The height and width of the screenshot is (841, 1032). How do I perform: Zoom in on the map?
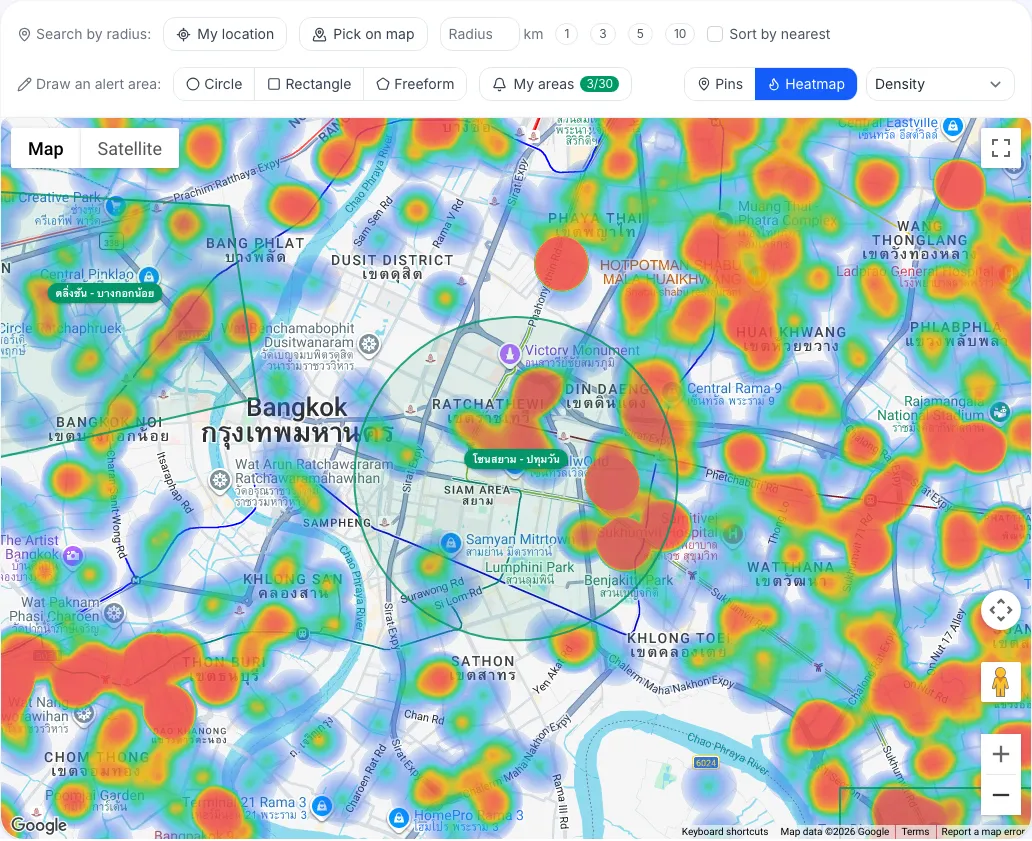[x=1000, y=754]
